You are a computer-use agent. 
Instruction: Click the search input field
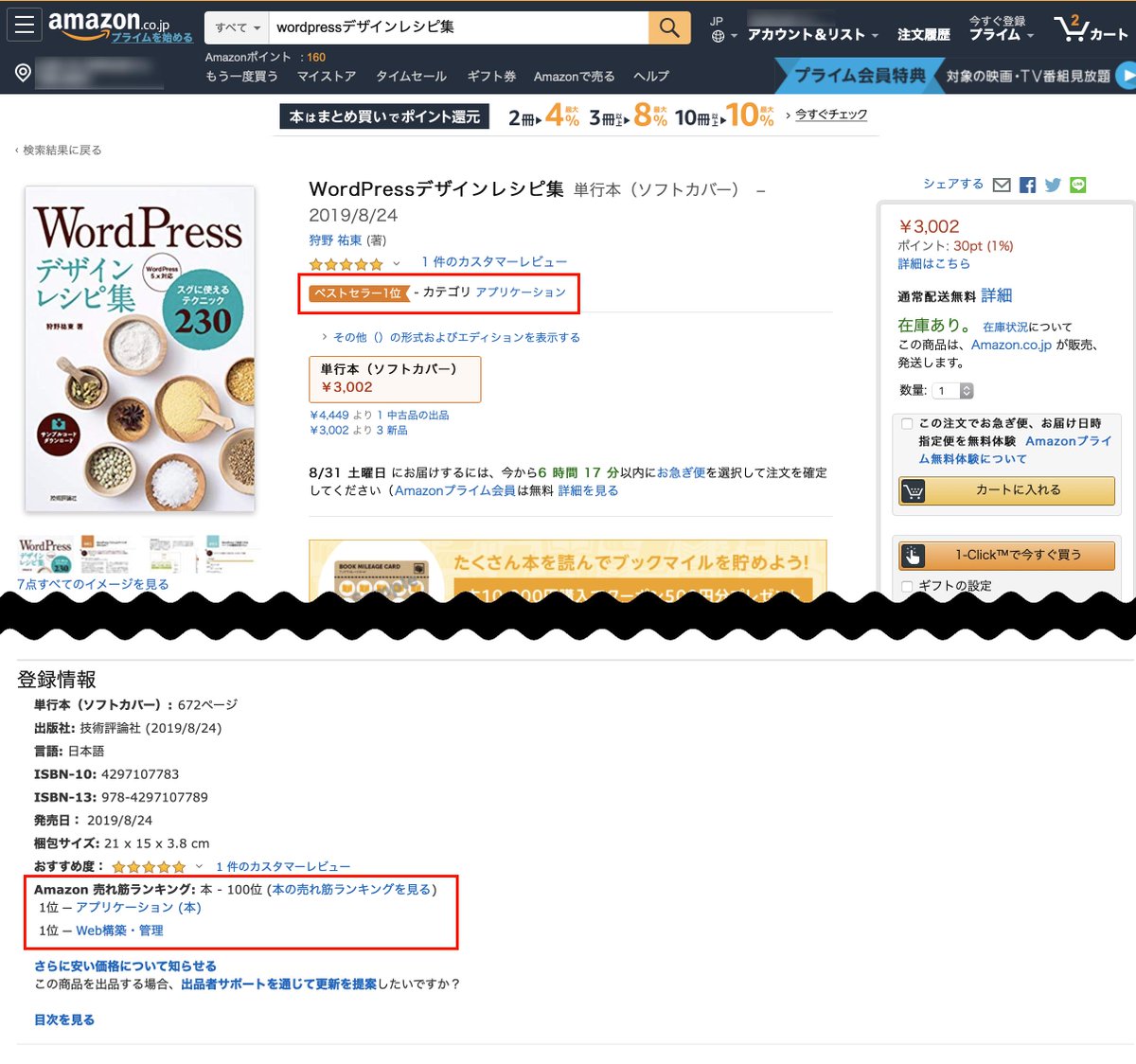point(459,27)
